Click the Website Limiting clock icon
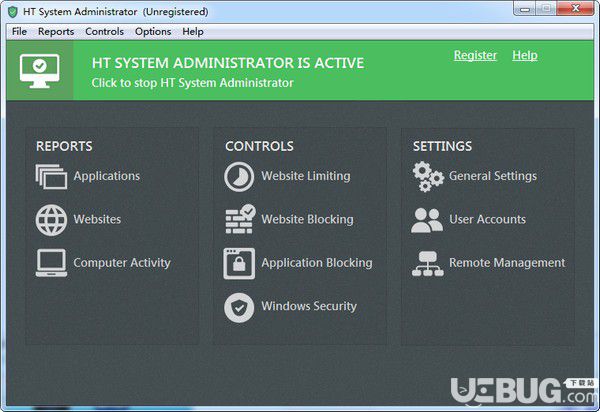Image resolution: width=600 pixels, height=412 pixels. (x=239, y=177)
